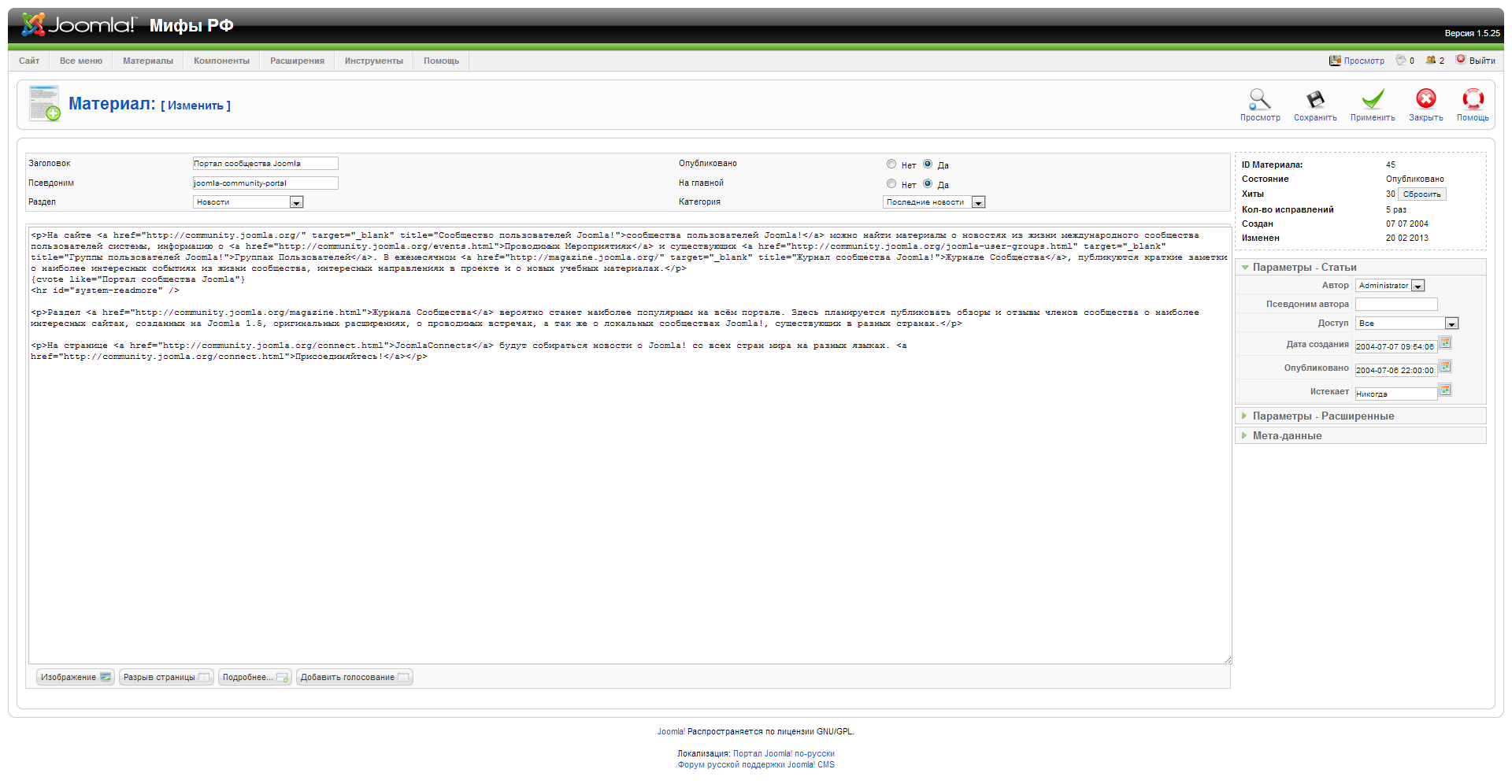Click the Псевдоним автора input field
Image resolution: width=1512 pixels, height=784 pixels.
click(x=1396, y=305)
